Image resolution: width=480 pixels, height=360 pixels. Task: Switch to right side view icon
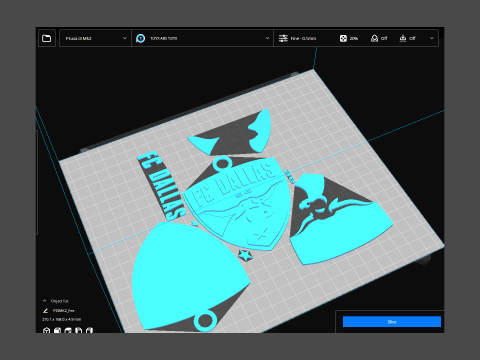[89, 330]
